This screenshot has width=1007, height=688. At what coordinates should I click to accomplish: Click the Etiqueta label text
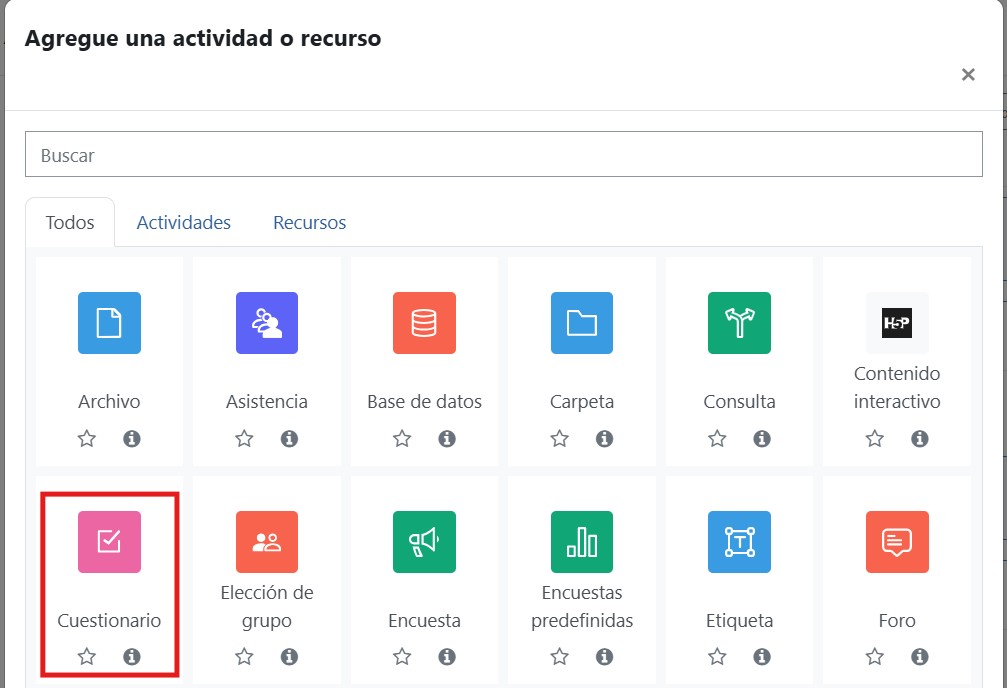tap(739, 621)
